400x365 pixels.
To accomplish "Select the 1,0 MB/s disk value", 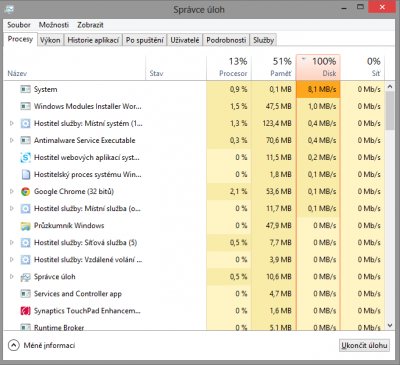I will tap(322, 106).
